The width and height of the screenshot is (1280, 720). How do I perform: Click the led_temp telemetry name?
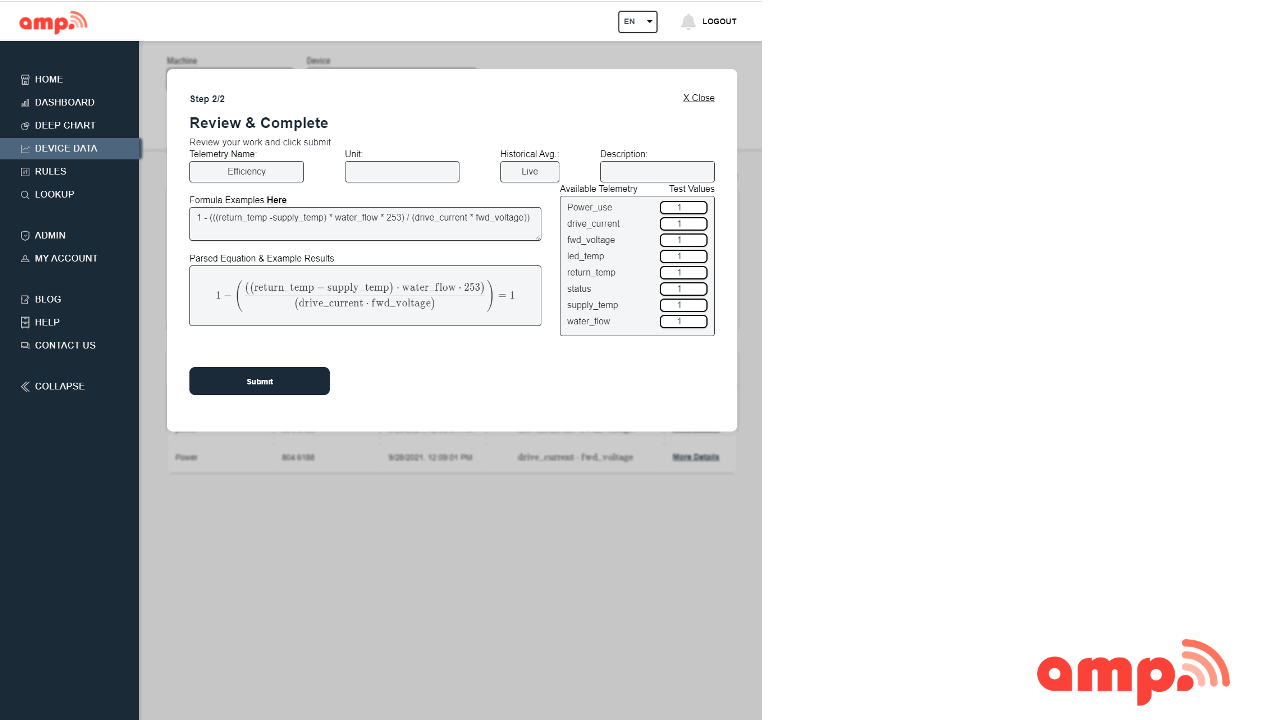click(x=586, y=256)
